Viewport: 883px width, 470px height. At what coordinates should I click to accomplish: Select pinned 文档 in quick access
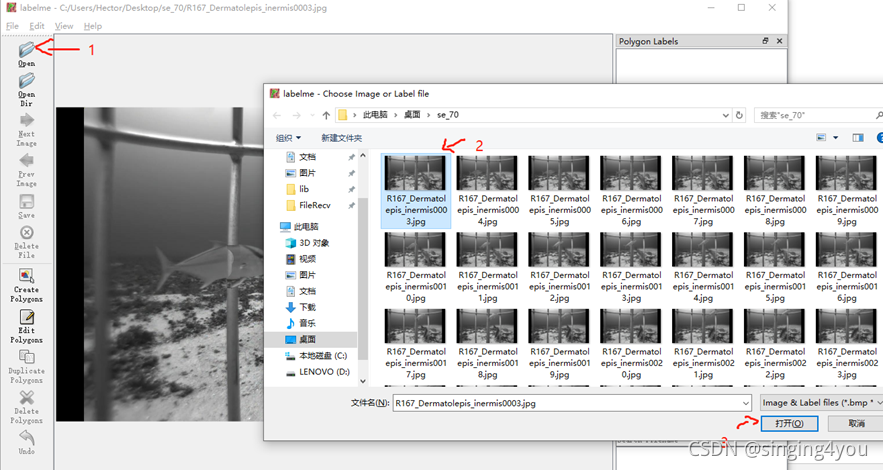[307, 157]
